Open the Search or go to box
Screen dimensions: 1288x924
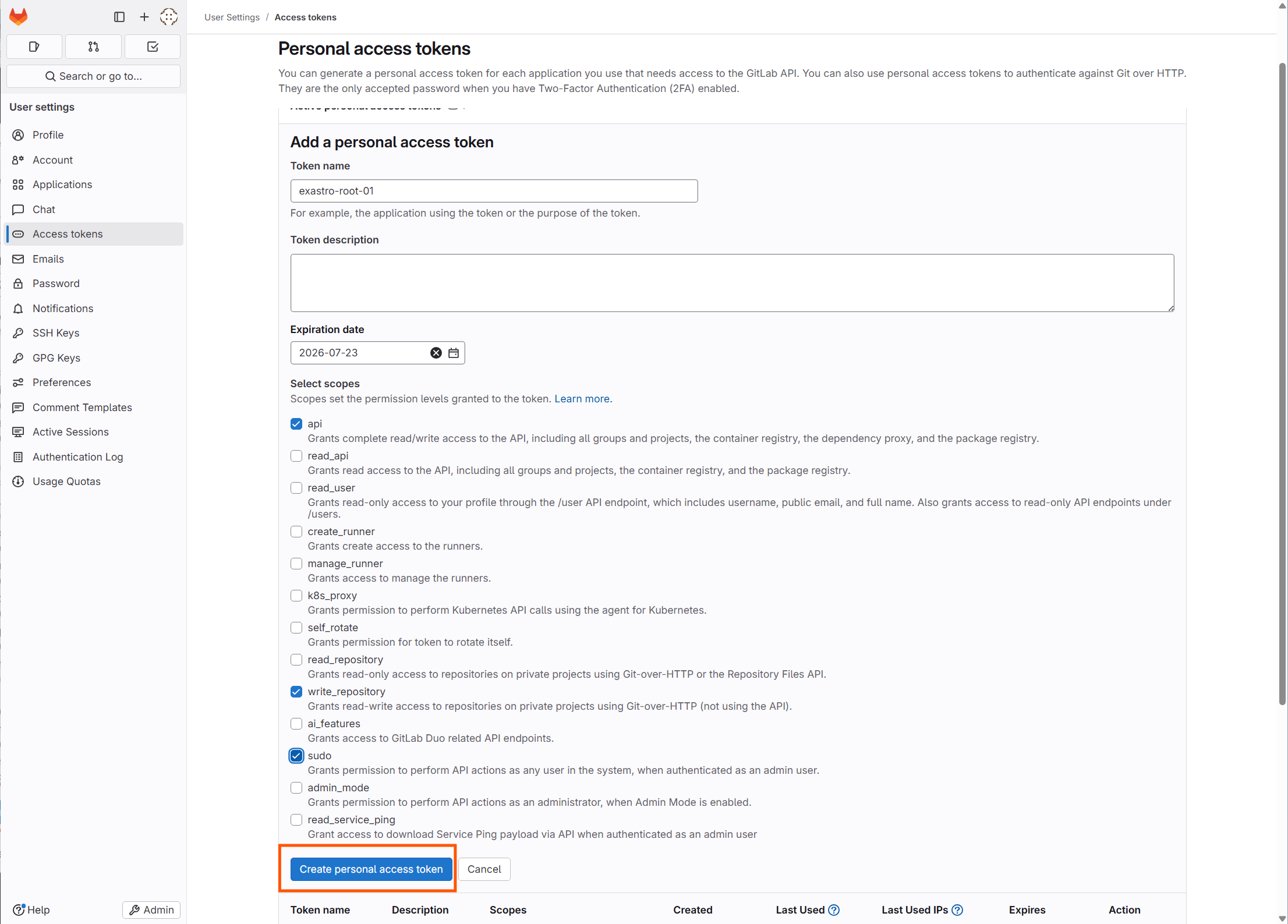point(93,76)
